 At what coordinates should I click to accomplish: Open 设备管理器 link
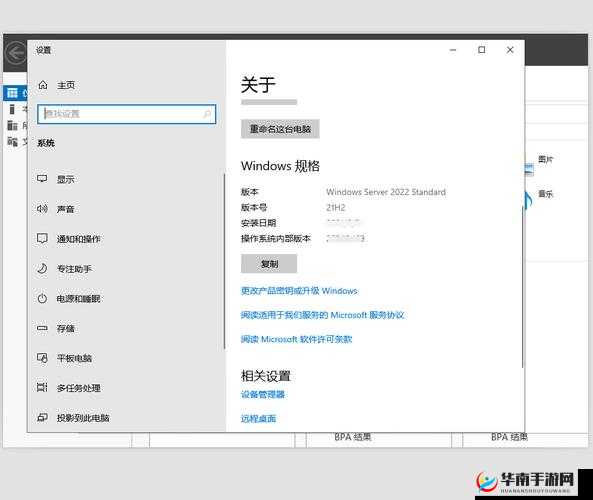(263, 394)
